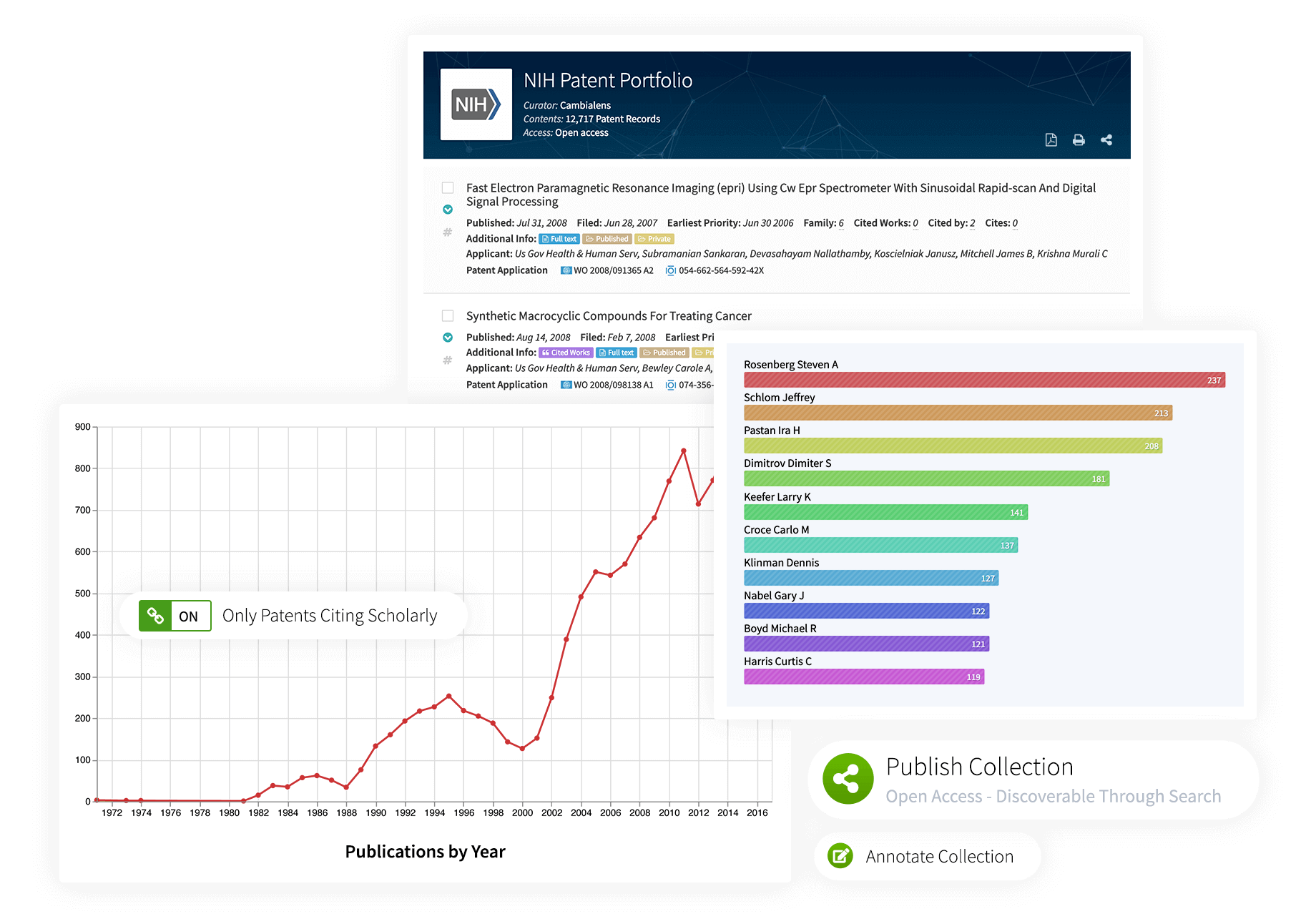Check the box for the Fast Electron Paramagnetic patent
The image size is (1316, 919).
(448, 188)
